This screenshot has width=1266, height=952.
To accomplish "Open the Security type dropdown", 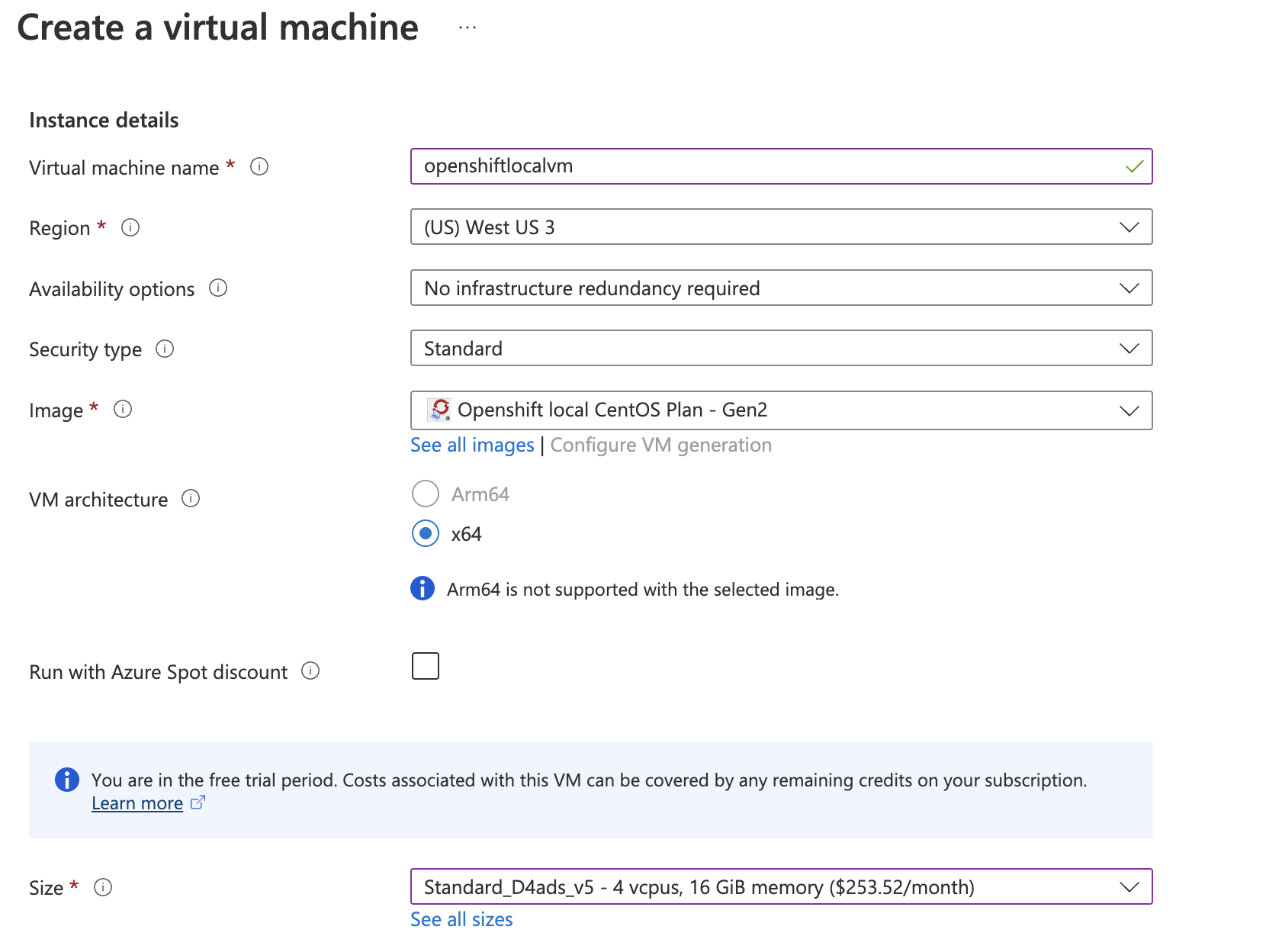I will click(781, 348).
